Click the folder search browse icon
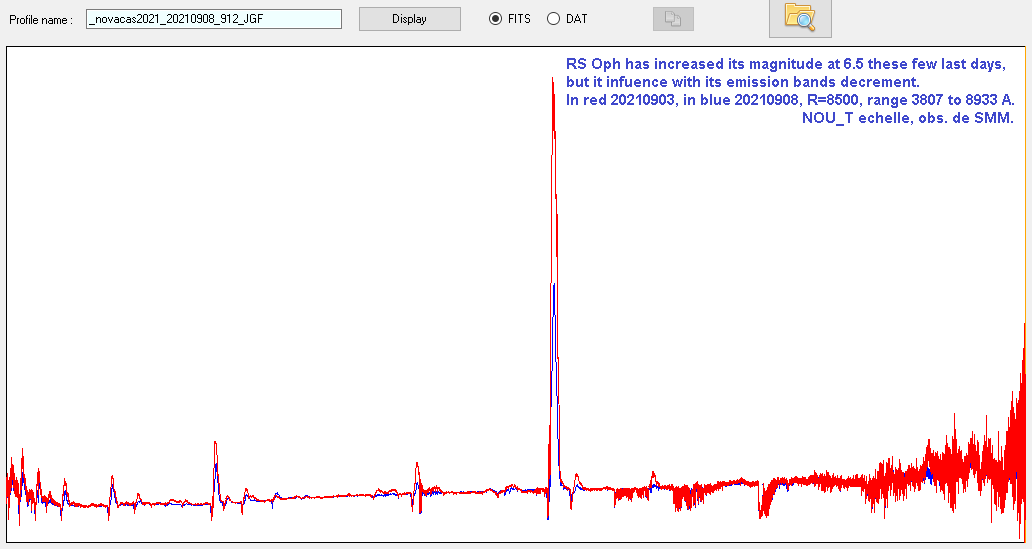The image size is (1032, 549). click(799, 17)
